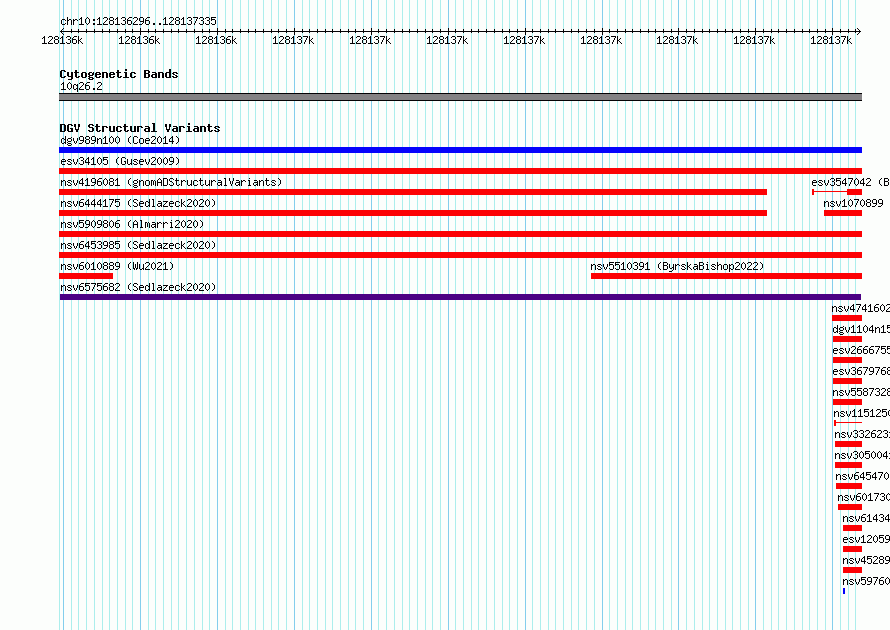Click the chr10:128136296..128137335 region label
Screen dimensions: 890x630
tap(138, 21)
